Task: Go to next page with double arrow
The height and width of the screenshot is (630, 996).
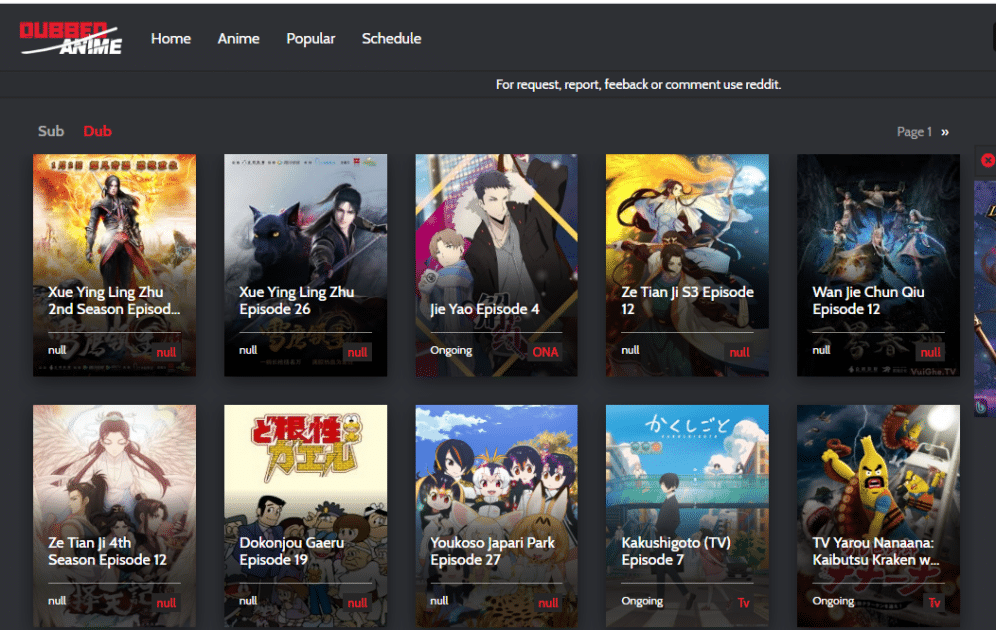Action: (x=945, y=132)
